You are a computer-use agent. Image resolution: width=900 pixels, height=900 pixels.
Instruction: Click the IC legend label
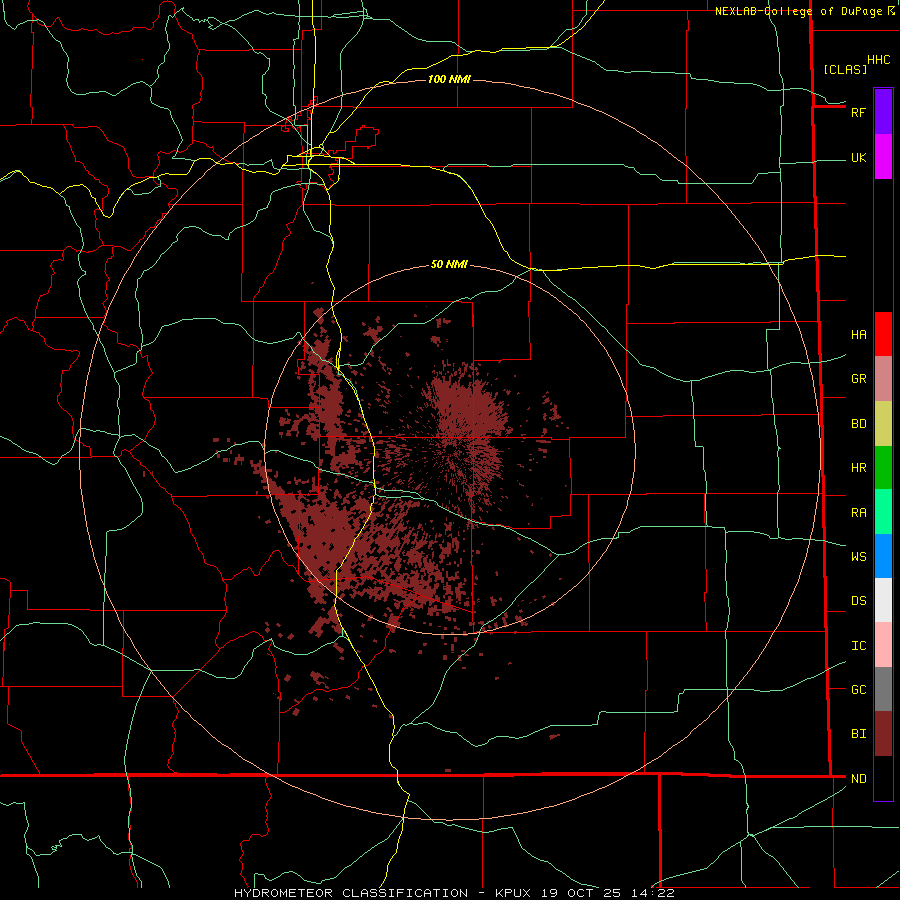858,646
